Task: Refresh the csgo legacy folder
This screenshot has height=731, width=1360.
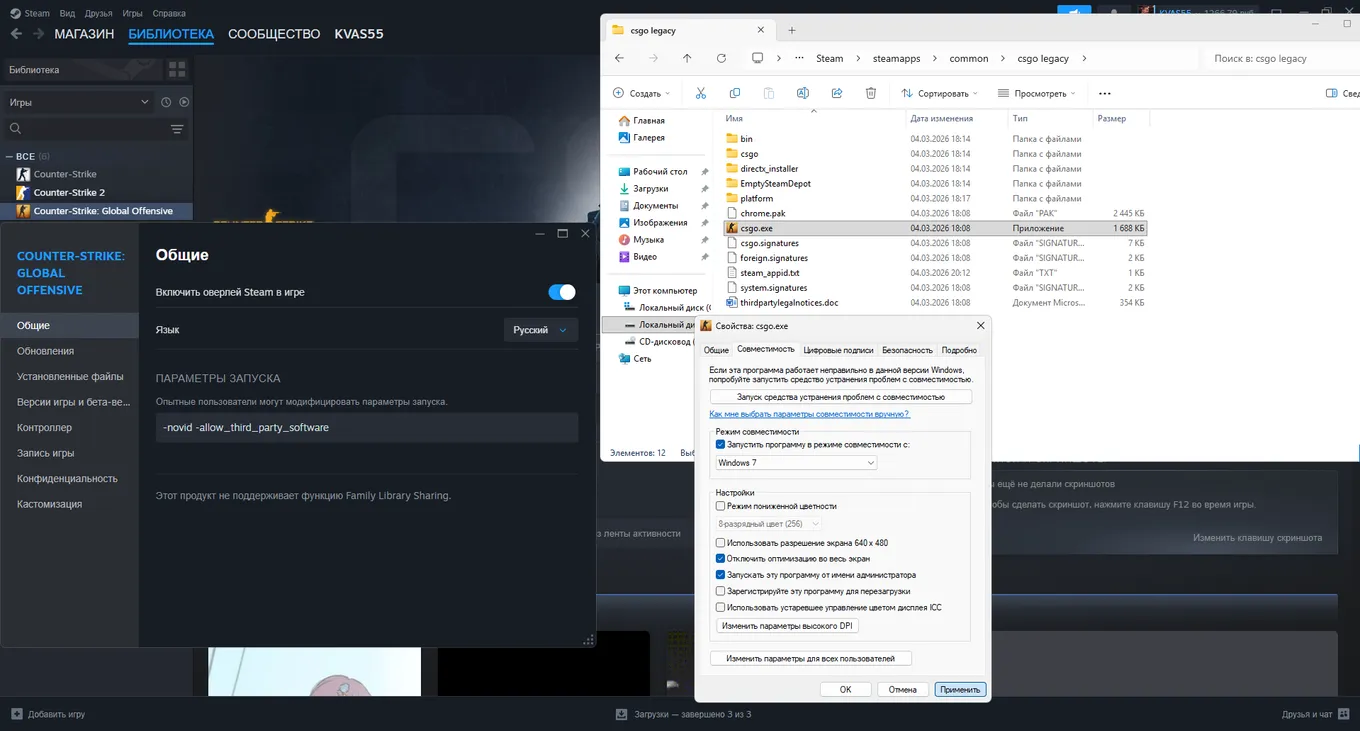Action: (721, 58)
